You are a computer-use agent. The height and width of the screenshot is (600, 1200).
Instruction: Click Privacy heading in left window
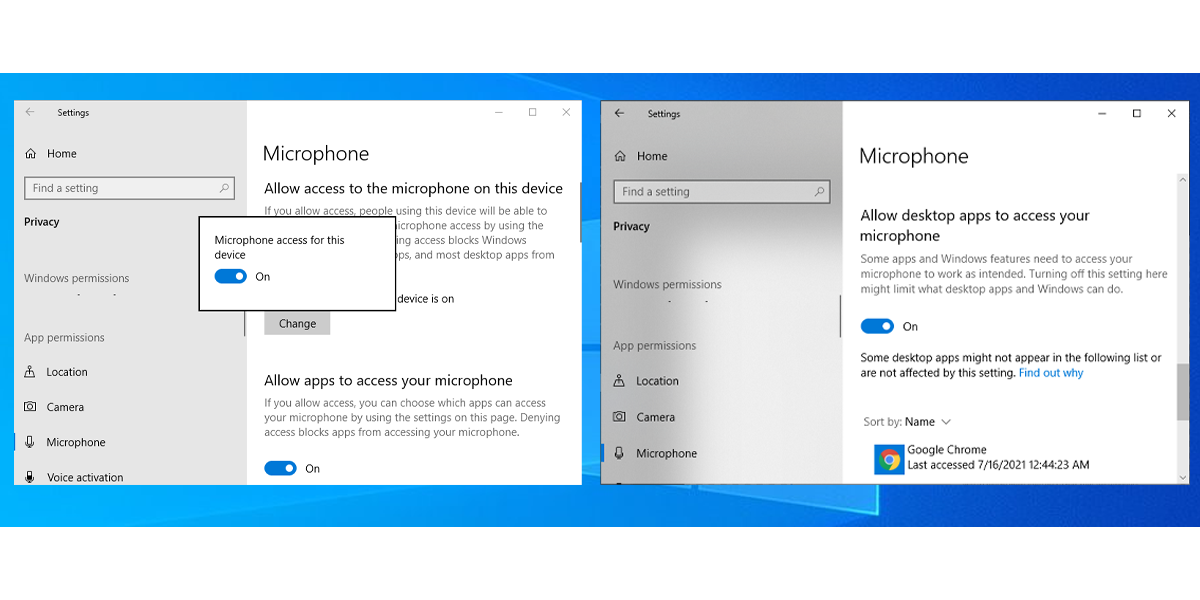tap(42, 222)
